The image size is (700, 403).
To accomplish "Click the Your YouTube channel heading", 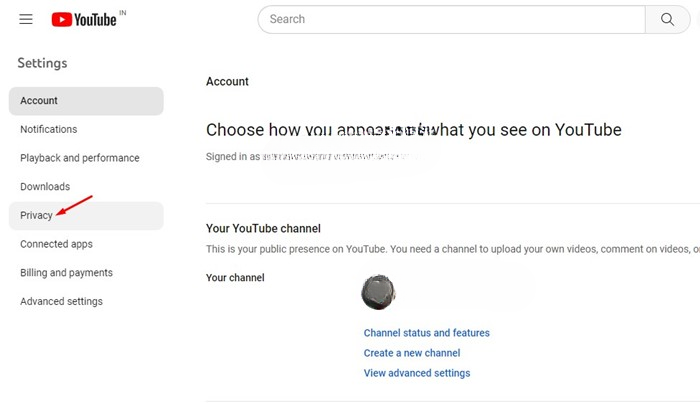I will [263, 229].
